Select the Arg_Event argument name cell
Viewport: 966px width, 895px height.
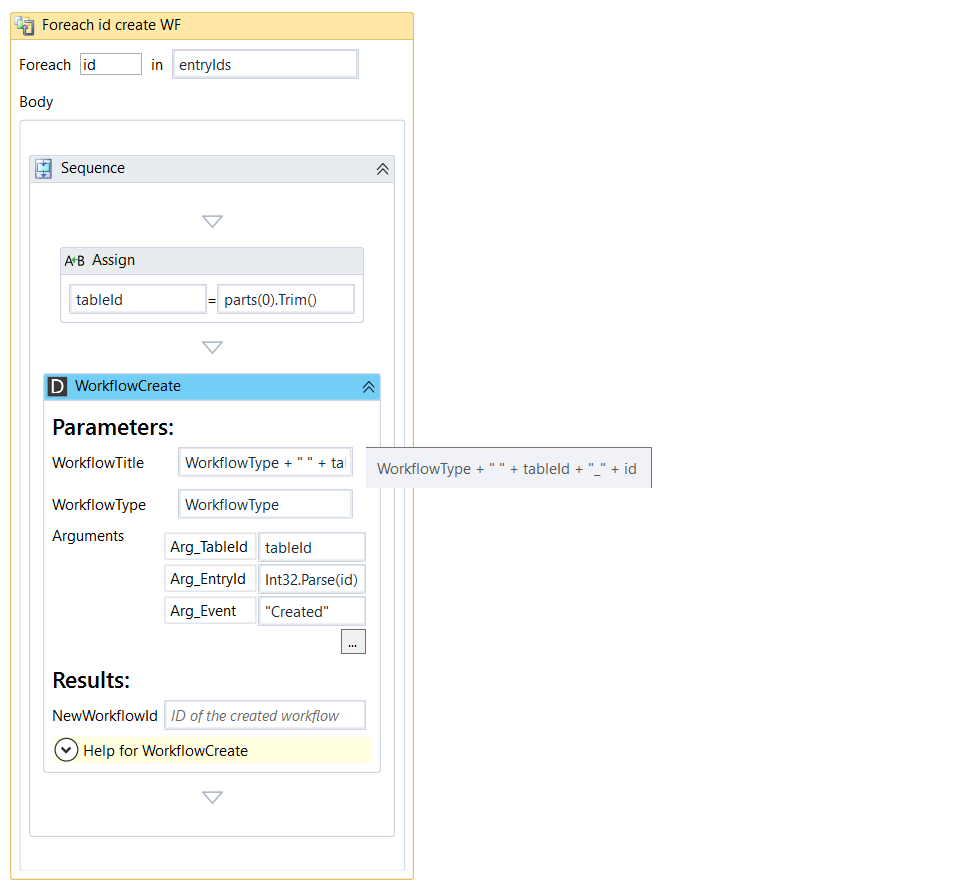point(210,611)
